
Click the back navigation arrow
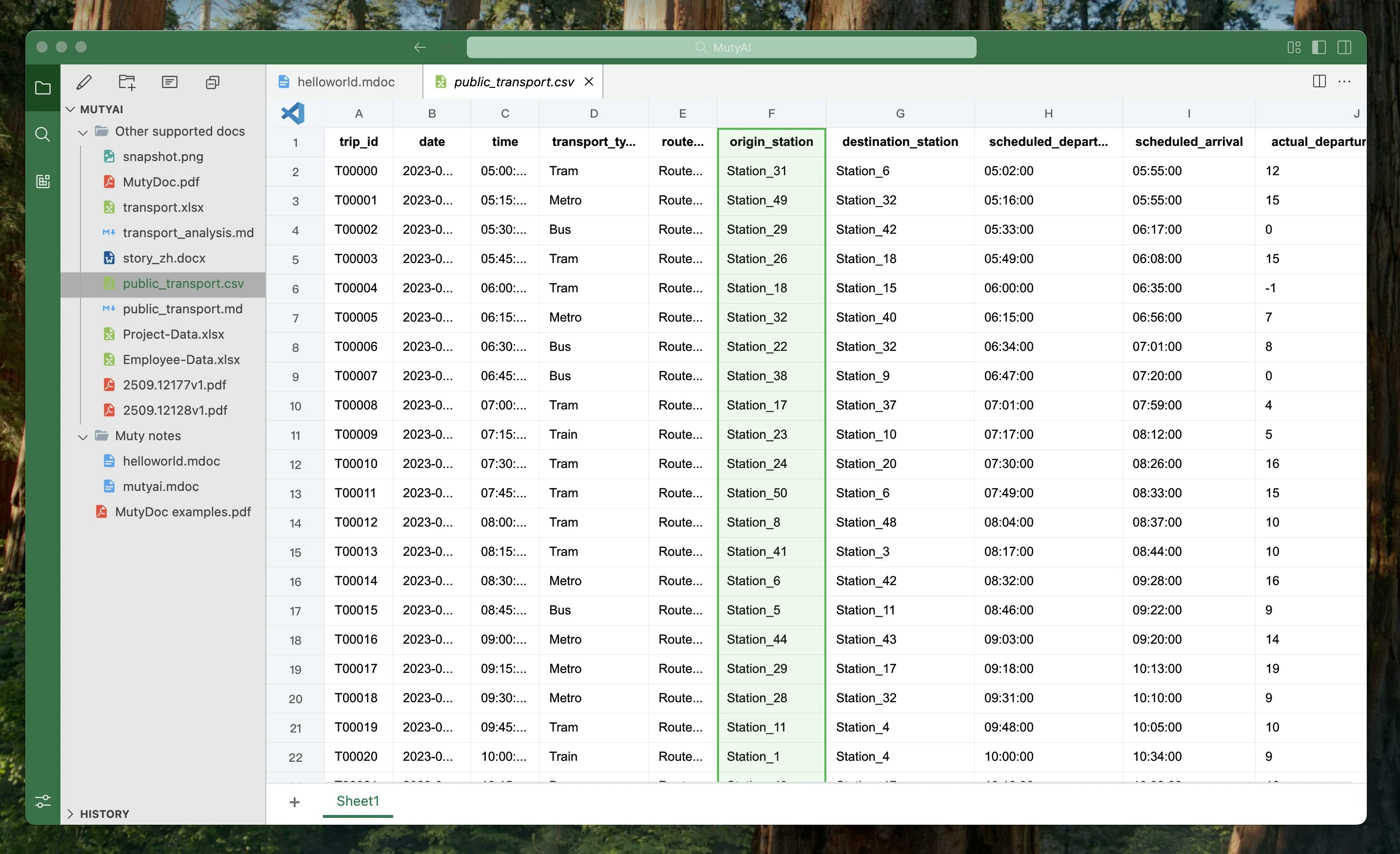(420, 47)
